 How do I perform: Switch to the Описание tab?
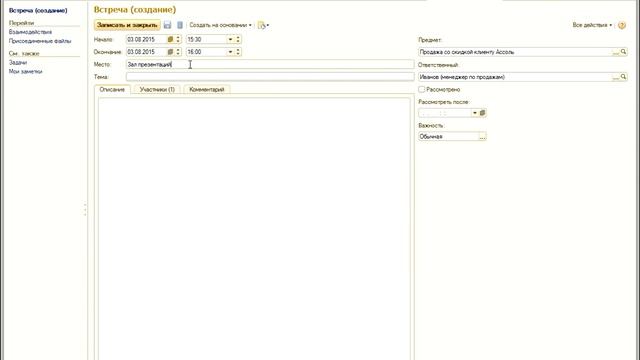(112, 89)
